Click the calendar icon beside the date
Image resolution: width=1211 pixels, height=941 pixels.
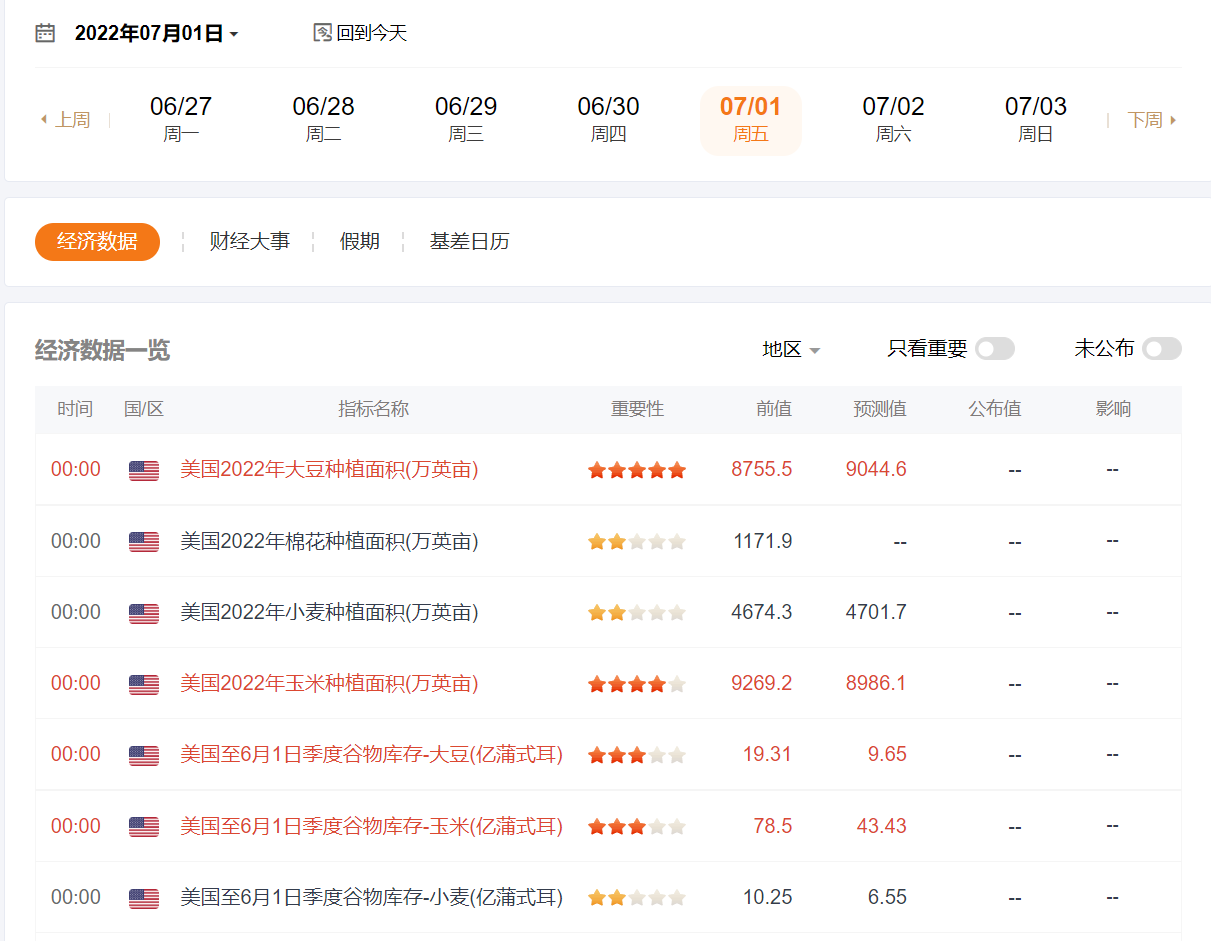[45, 33]
